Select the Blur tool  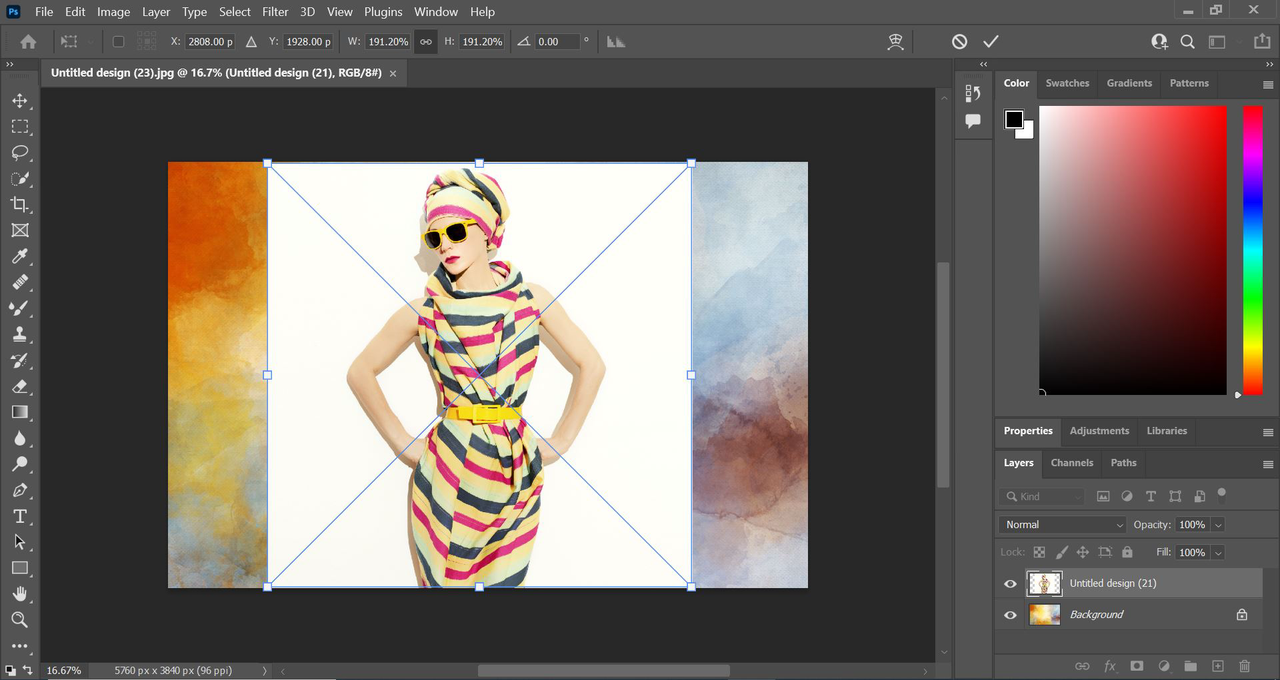coord(19,438)
